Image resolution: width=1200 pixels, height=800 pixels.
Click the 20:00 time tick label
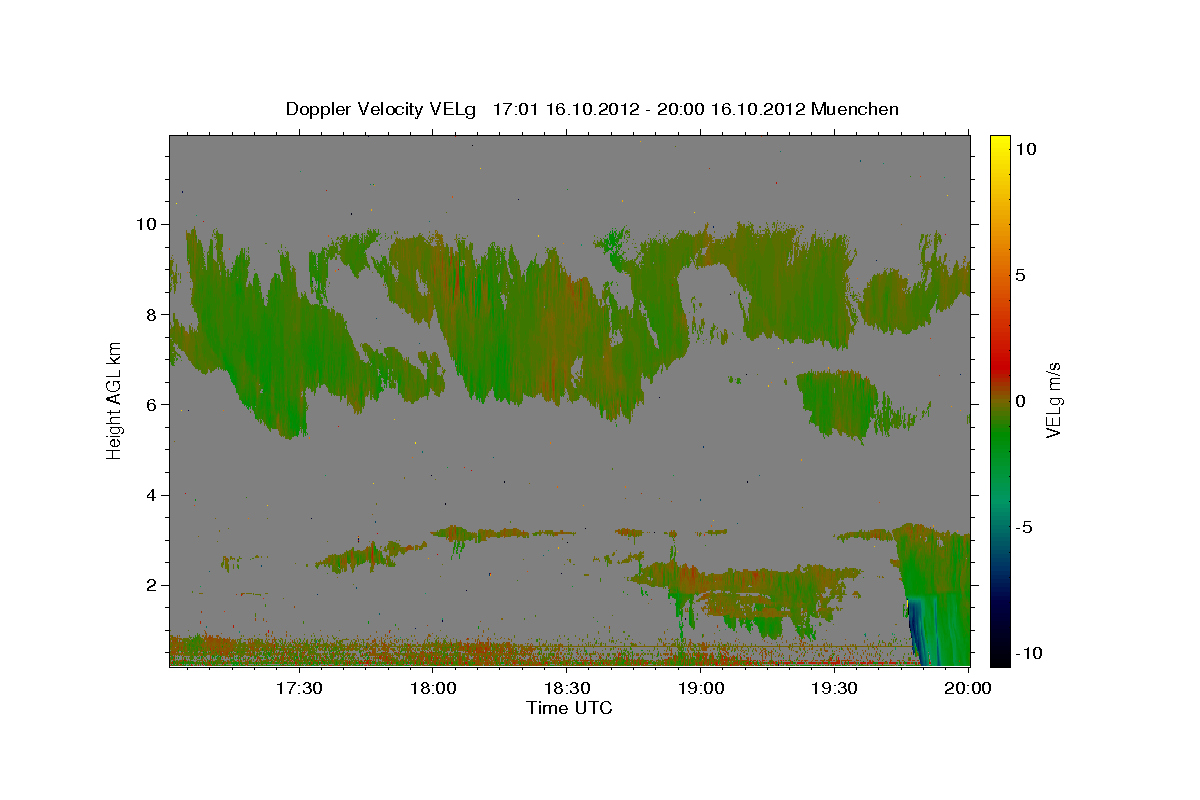tap(969, 688)
